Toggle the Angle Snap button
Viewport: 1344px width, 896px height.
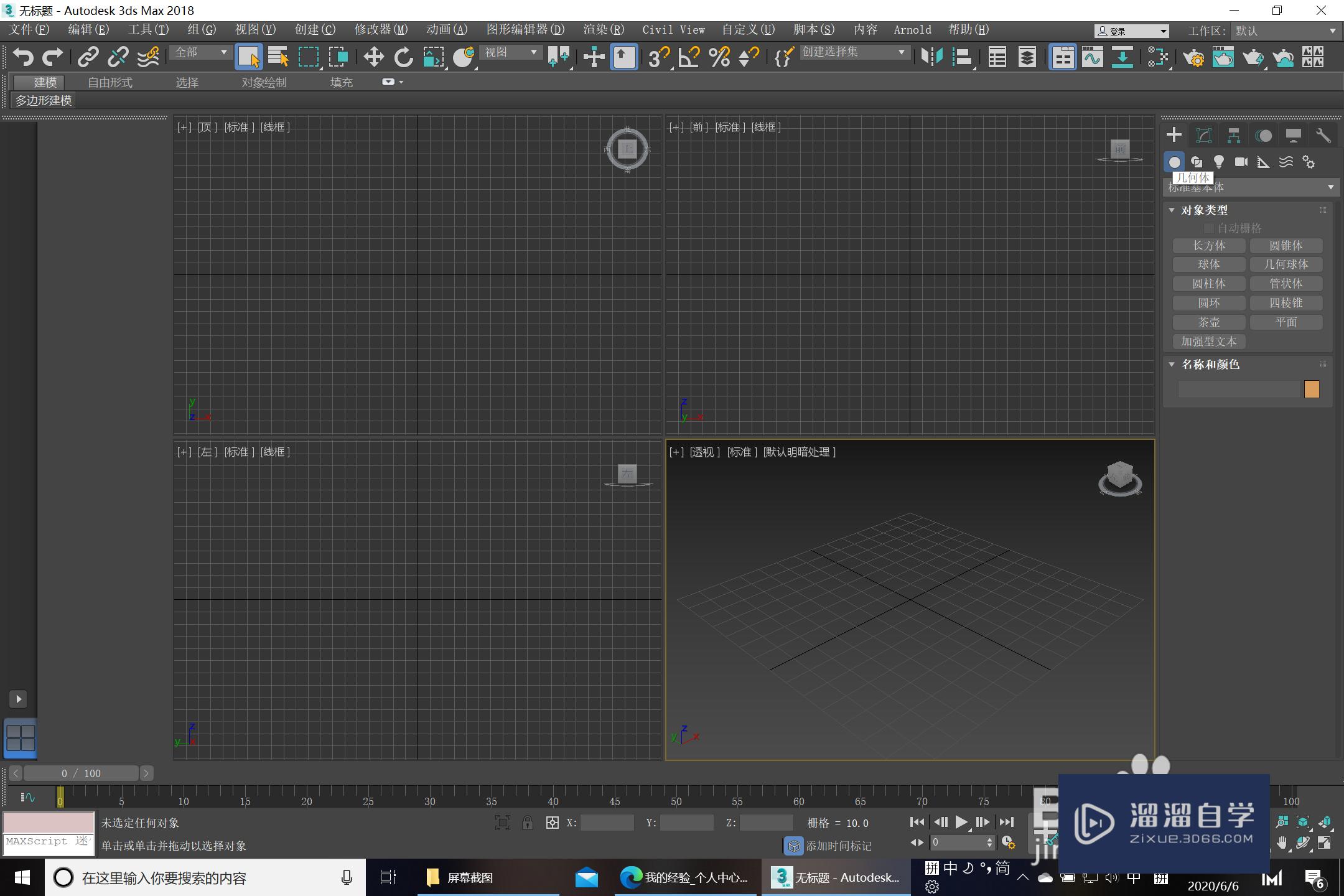pos(689,57)
